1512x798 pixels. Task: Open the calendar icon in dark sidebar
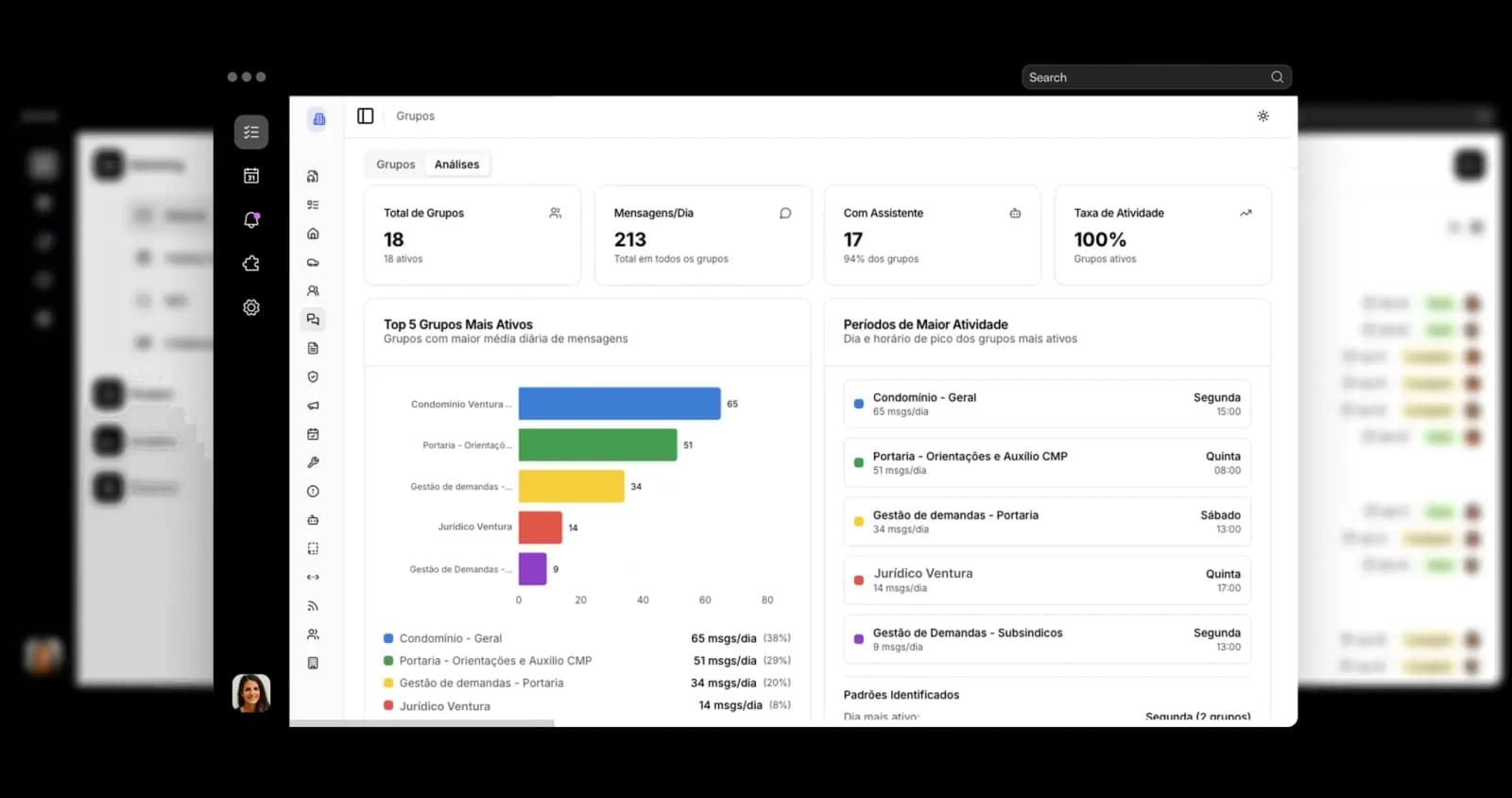point(251,176)
